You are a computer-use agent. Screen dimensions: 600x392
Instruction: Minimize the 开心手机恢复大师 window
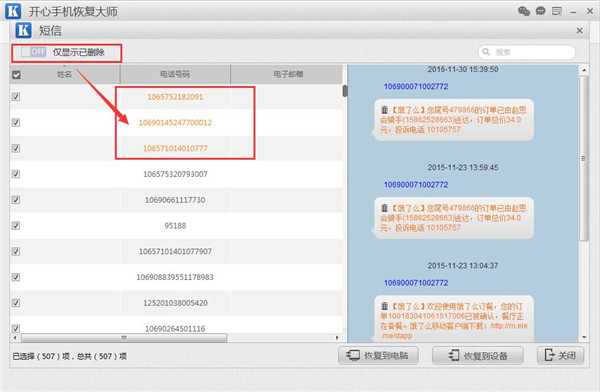[x=573, y=12]
